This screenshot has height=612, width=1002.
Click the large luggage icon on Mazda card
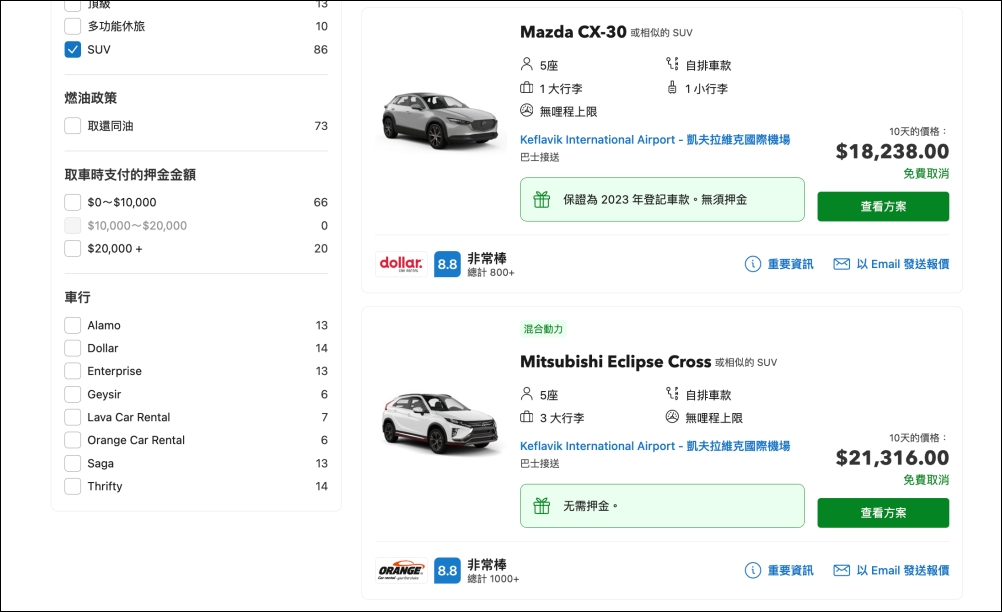527,88
